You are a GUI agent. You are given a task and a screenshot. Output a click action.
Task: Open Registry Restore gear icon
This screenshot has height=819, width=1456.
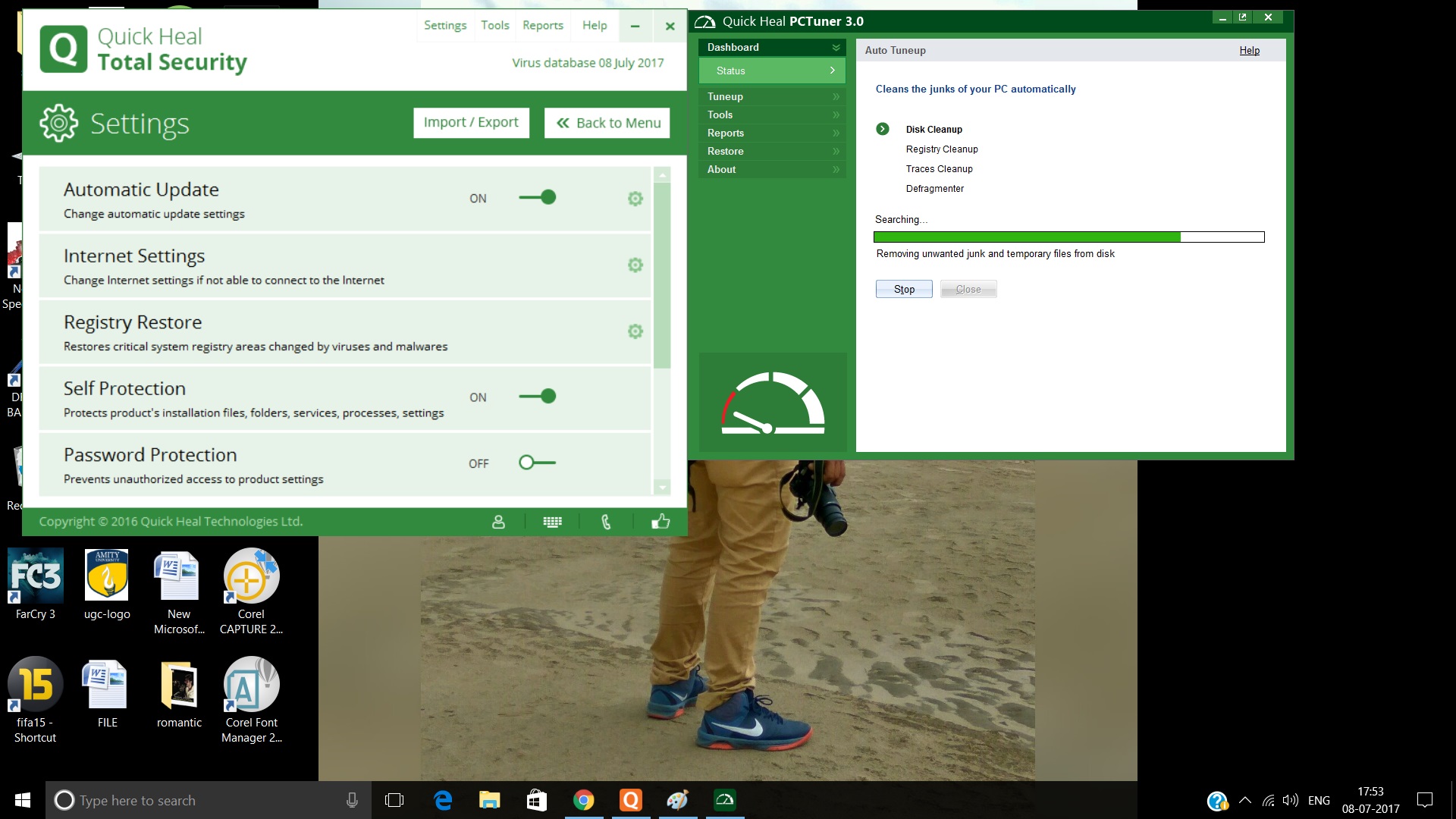click(635, 331)
